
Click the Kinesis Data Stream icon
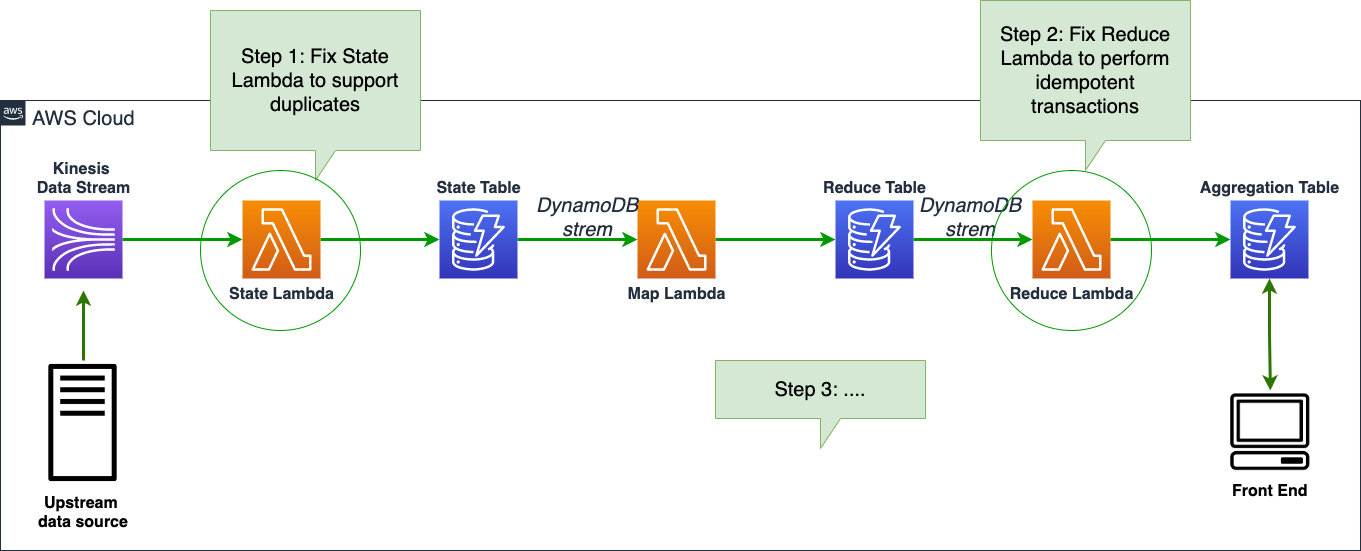coord(83,239)
